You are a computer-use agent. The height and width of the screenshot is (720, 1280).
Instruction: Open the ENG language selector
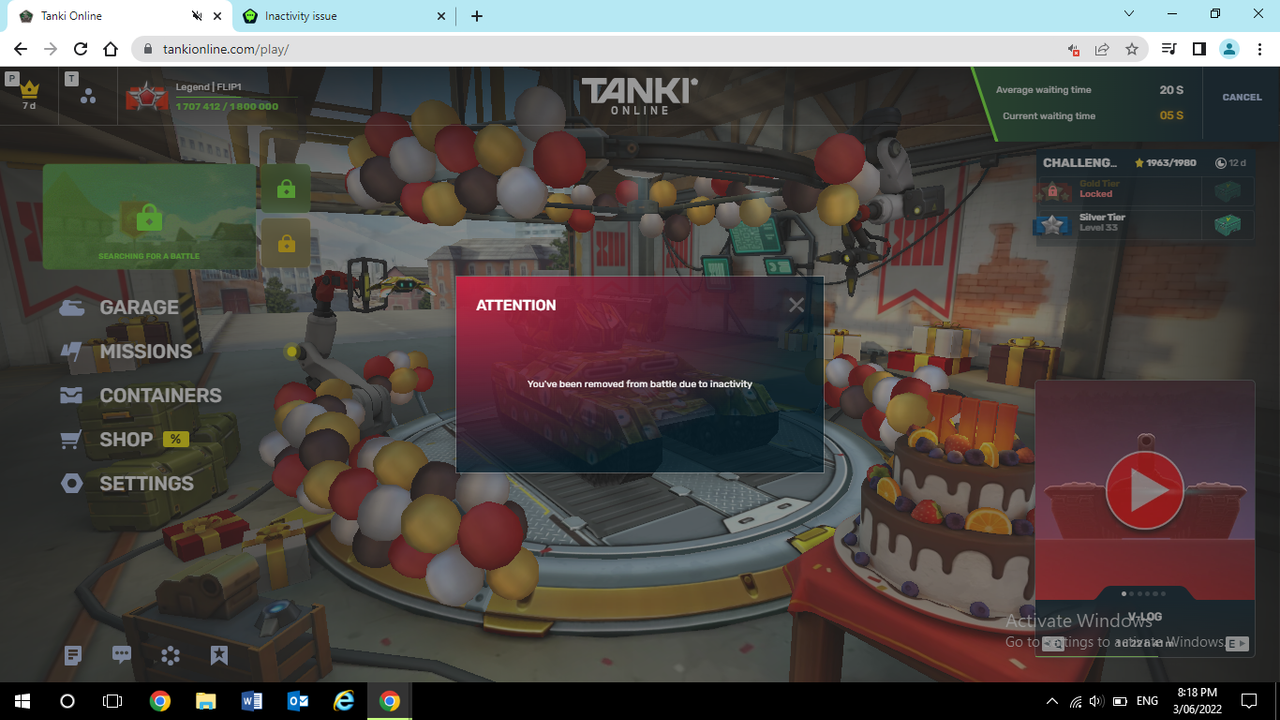1147,701
